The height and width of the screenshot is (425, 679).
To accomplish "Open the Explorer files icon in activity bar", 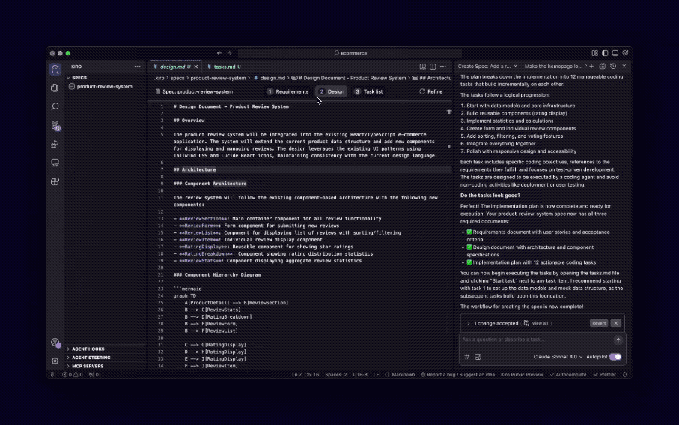I will point(55,88).
